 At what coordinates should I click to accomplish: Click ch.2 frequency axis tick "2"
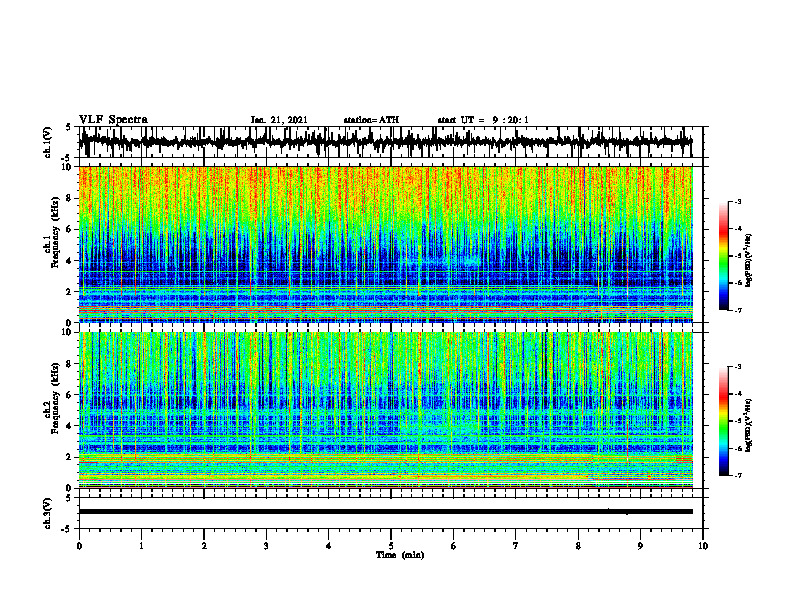(70, 457)
